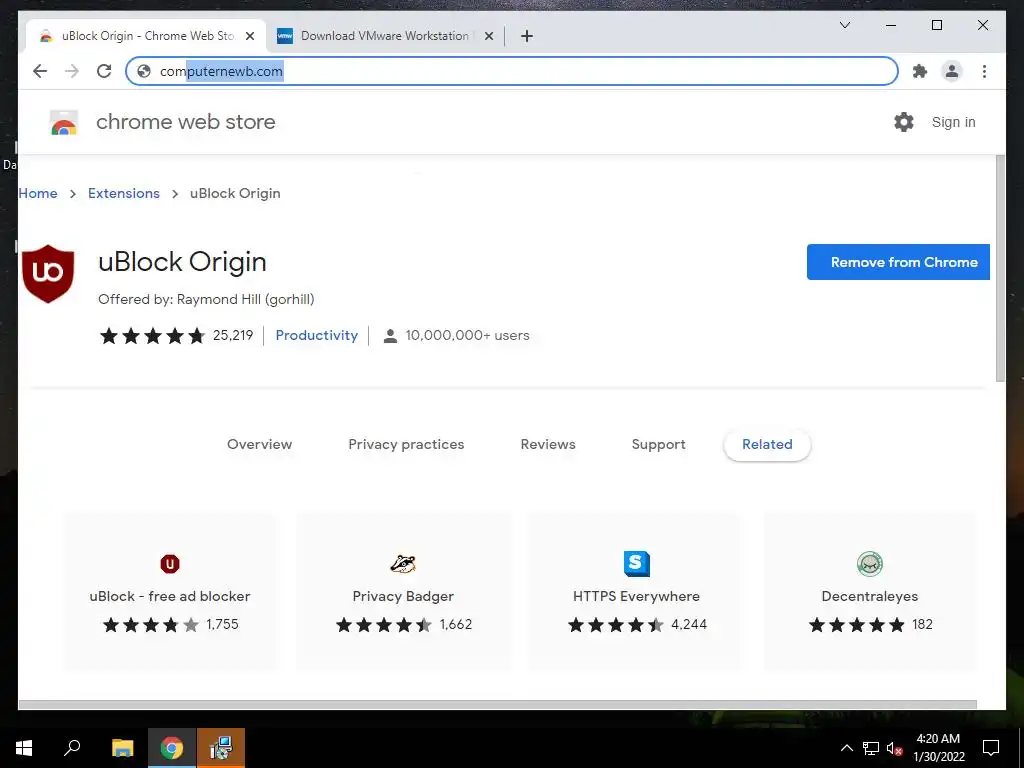Image resolution: width=1024 pixels, height=768 pixels.
Task: Open the Privacy practices tab
Action: (x=406, y=444)
